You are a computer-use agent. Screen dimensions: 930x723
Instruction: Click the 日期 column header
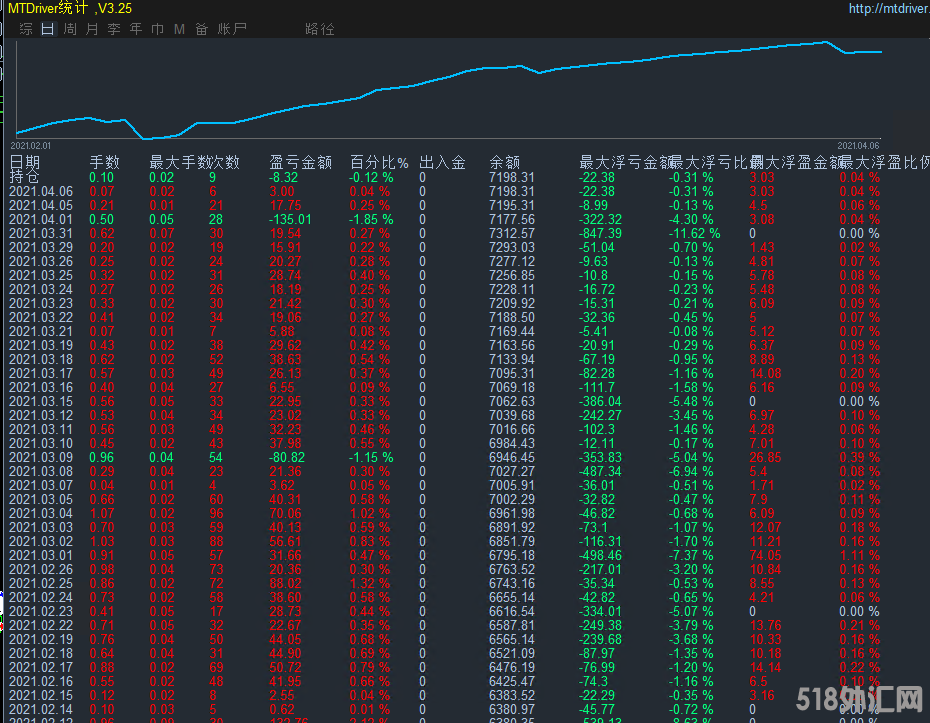click(26, 163)
